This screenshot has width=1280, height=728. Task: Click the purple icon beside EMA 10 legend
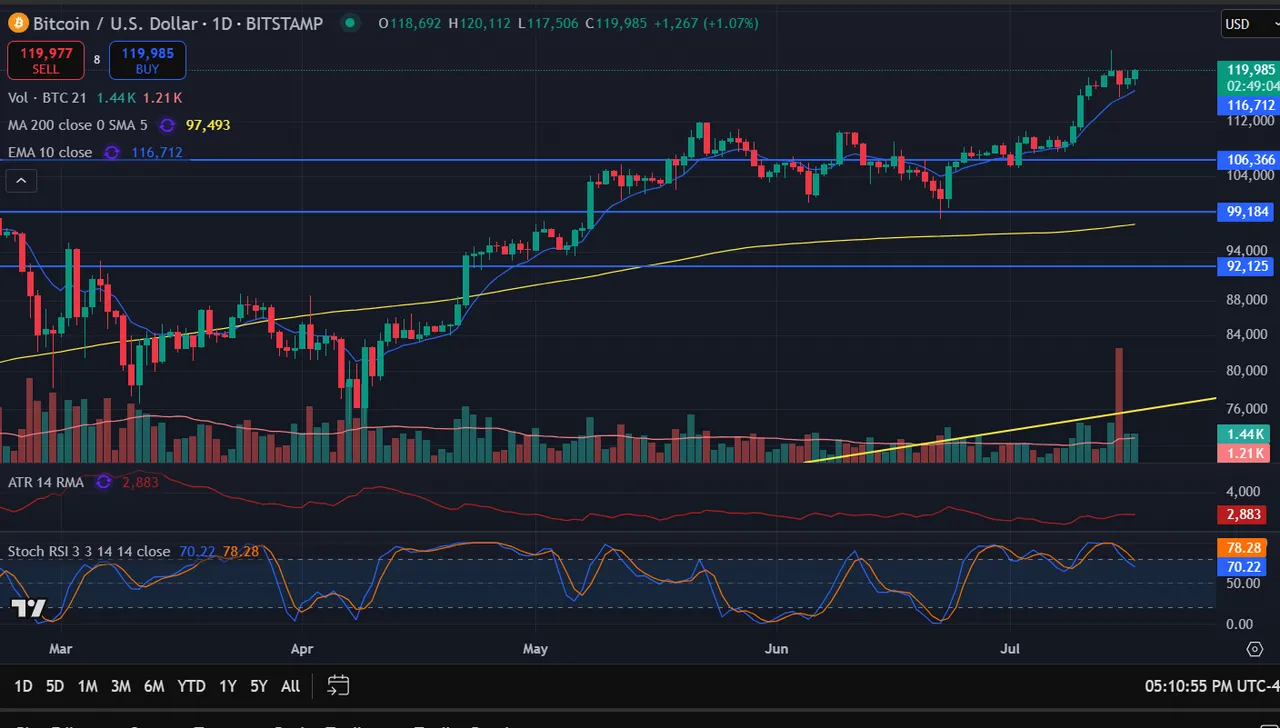[x=112, y=152]
